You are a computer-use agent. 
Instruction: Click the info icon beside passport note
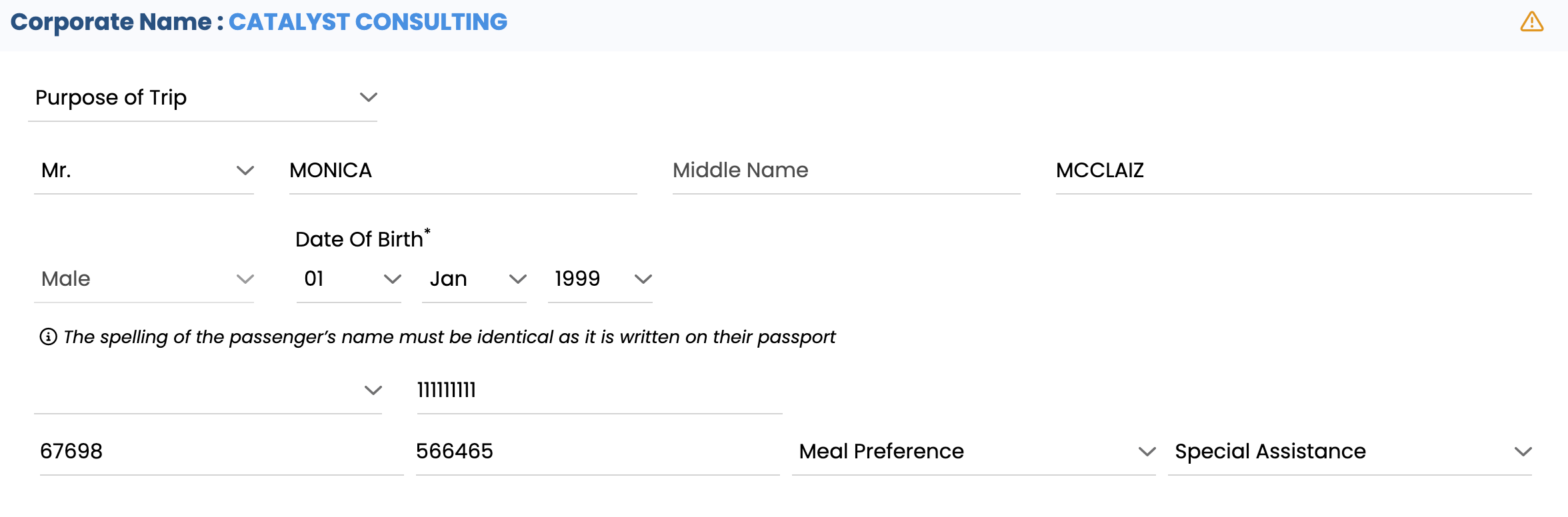point(48,337)
